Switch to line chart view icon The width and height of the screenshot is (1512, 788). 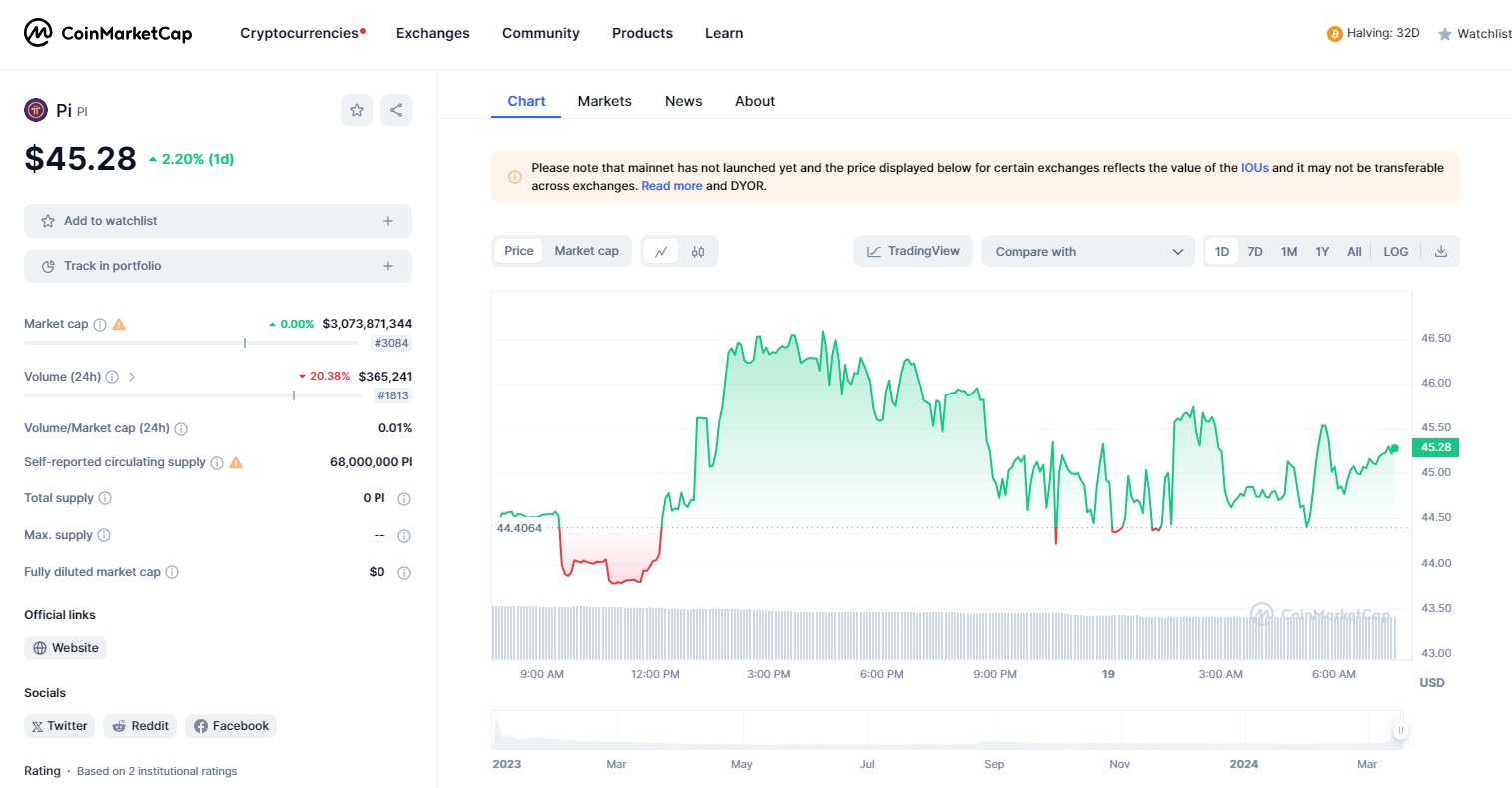661,252
